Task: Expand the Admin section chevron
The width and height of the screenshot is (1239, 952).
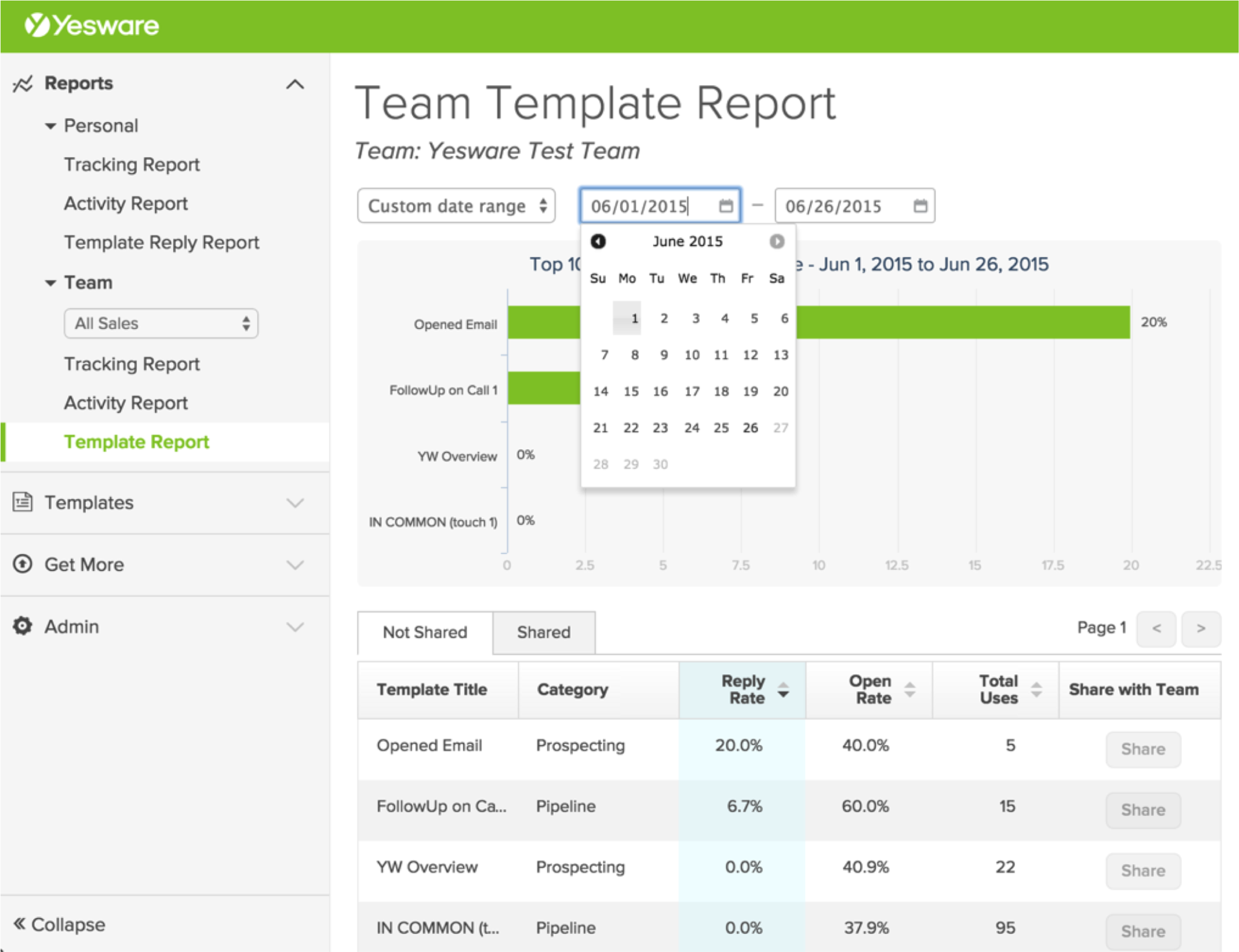Action: pos(295,627)
